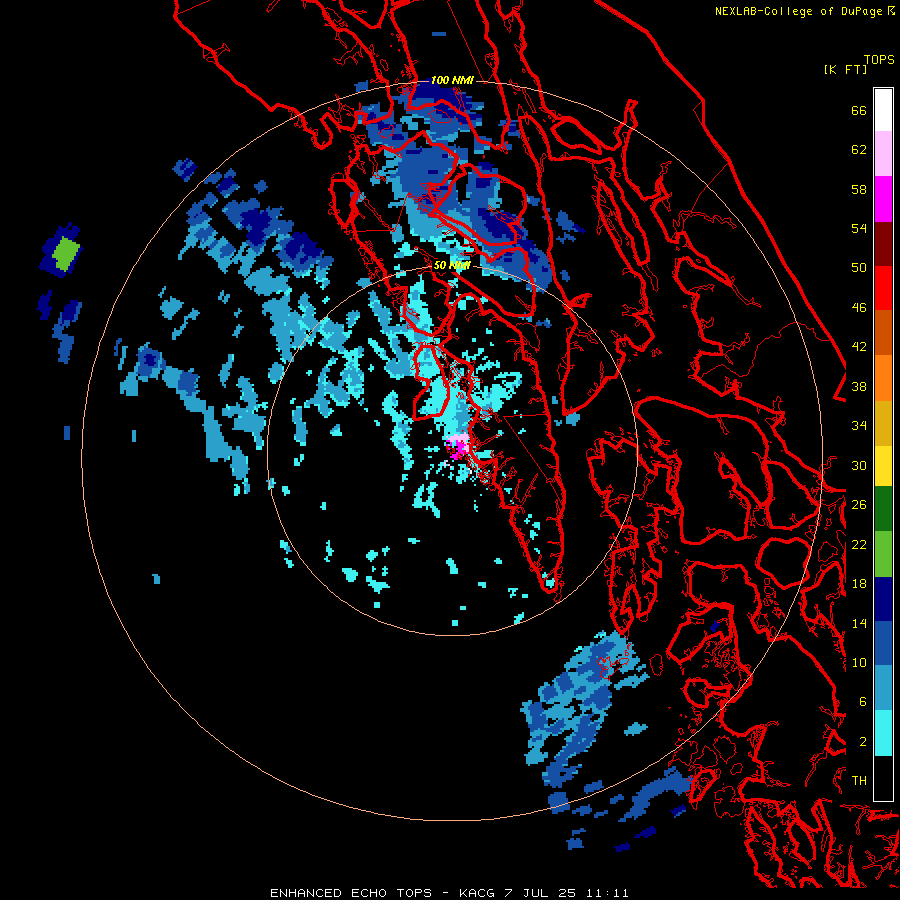Click the "54" legend value
This screenshot has height=900, width=900.
[859, 228]
